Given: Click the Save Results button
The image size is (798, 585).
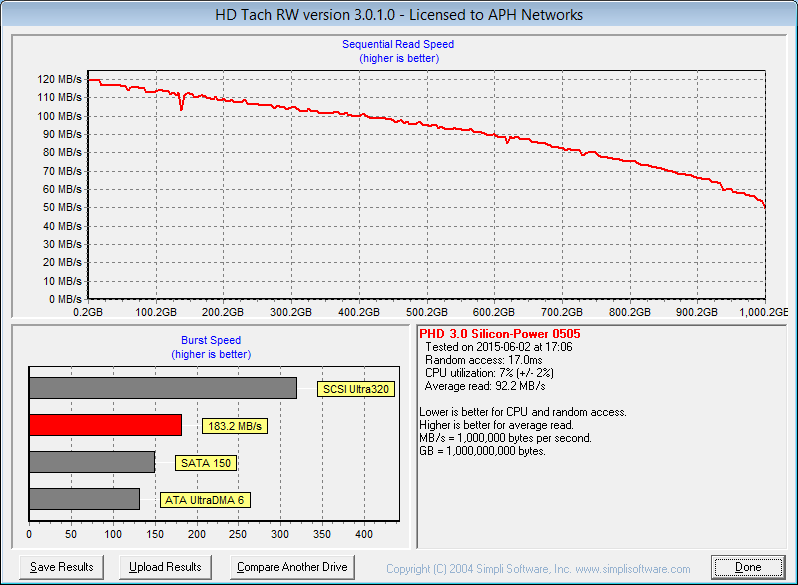Looking at the screenshot, I should pos(62,567).
